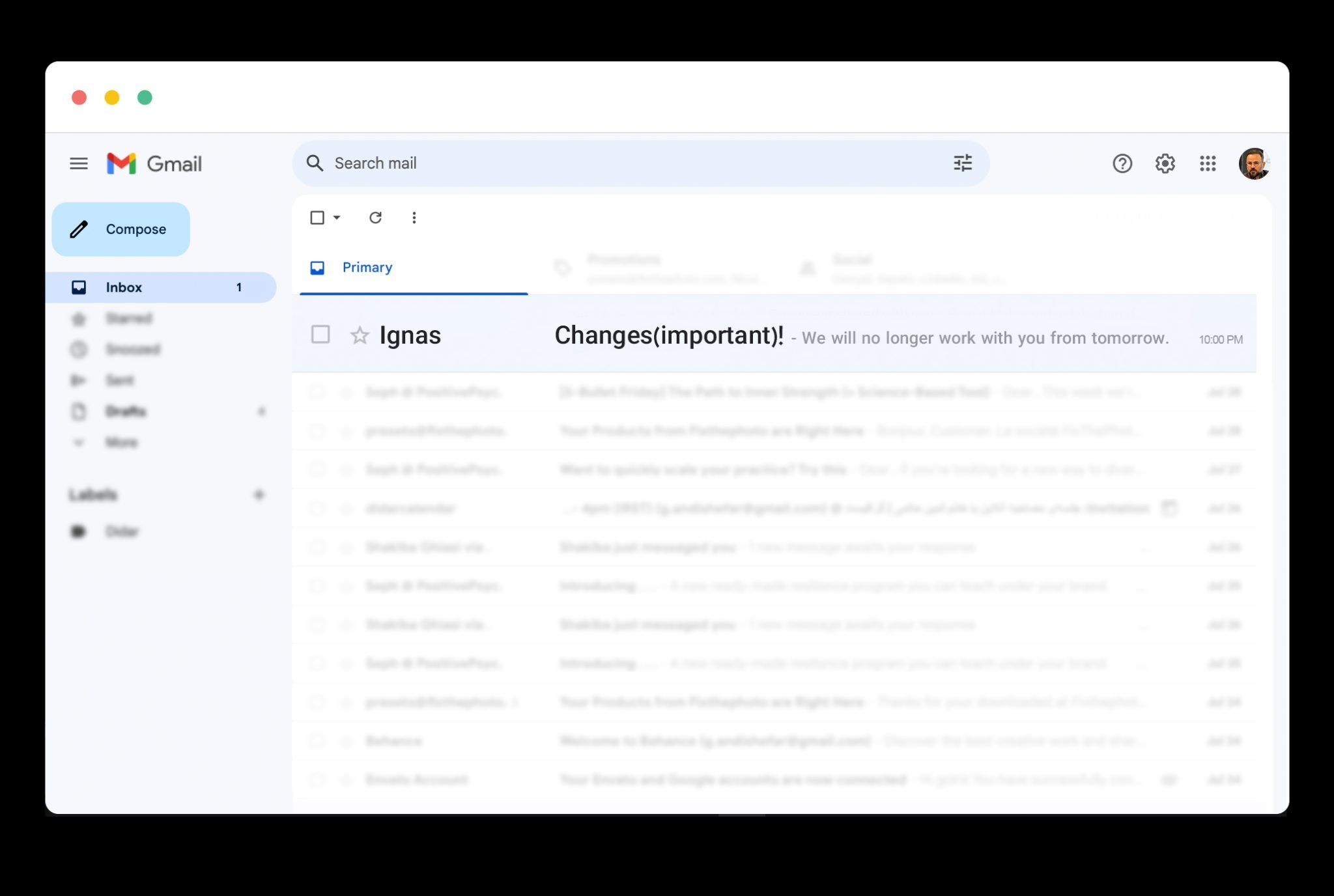Click the 10:00 PM timestamp
This screenshot has width=1334, height=896.
tap(1221, 339)
